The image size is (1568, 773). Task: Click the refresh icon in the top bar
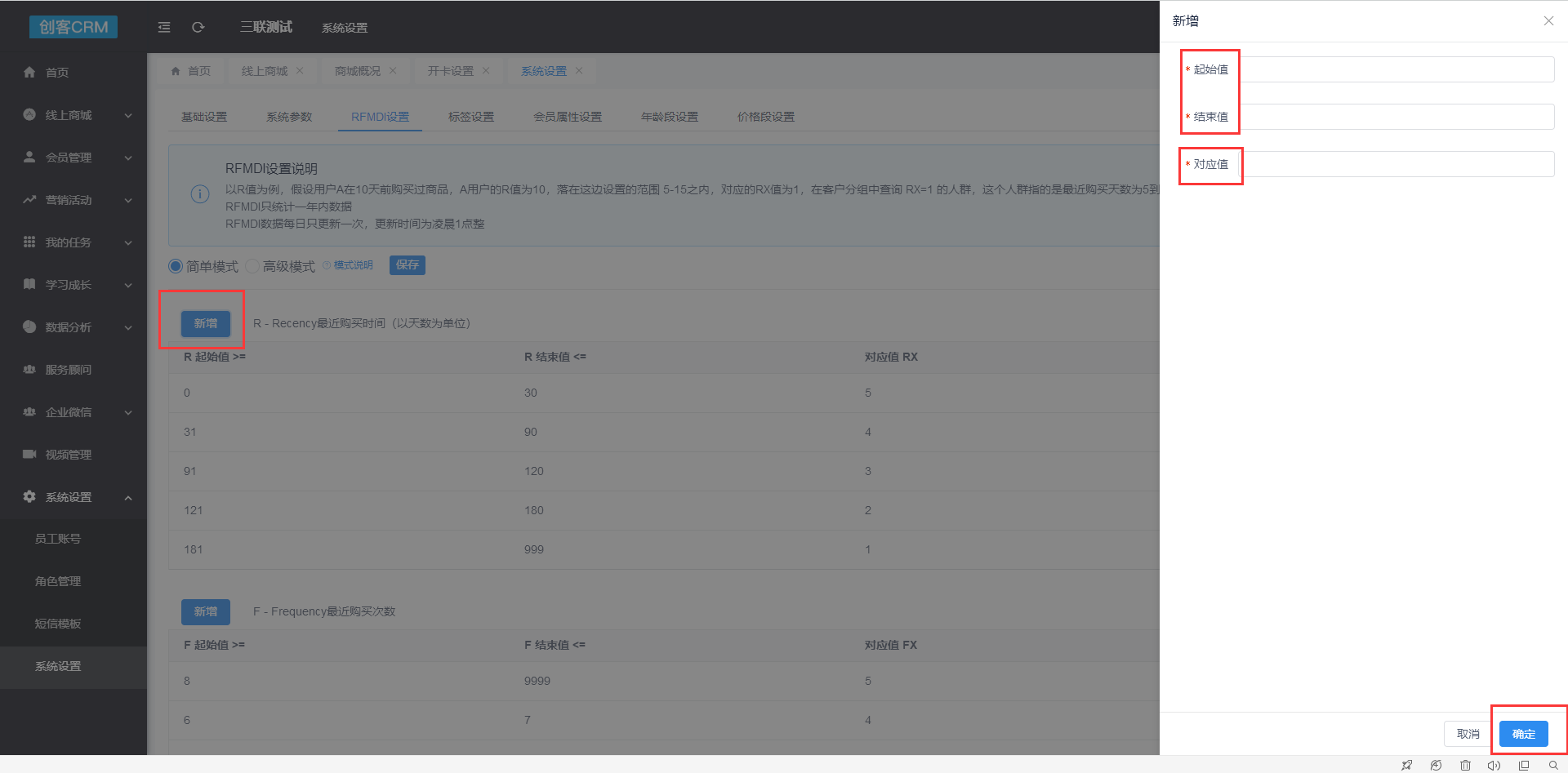(198, 27)
